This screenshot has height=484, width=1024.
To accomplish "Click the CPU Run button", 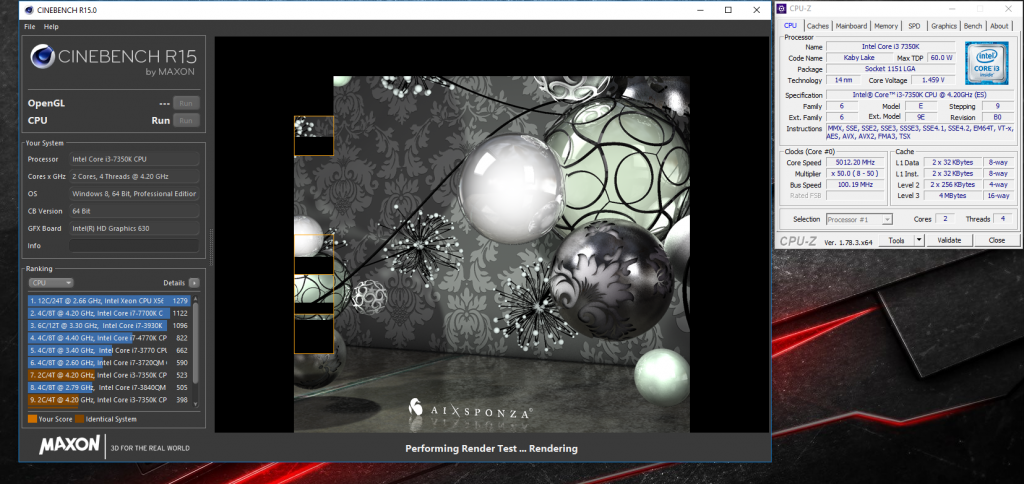I will (x=186, y=120).
